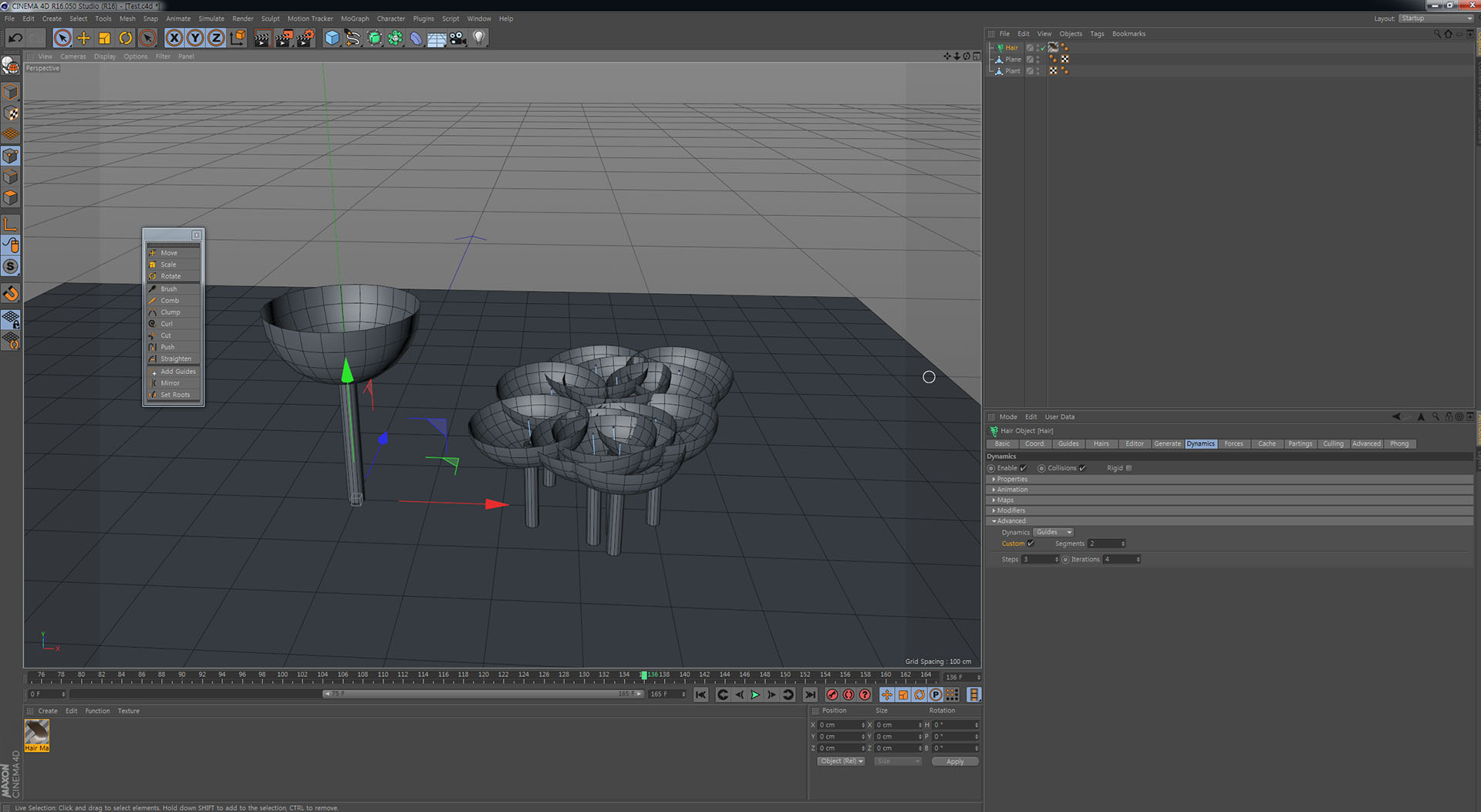Toggle the Y axis lock

[195, 38]
